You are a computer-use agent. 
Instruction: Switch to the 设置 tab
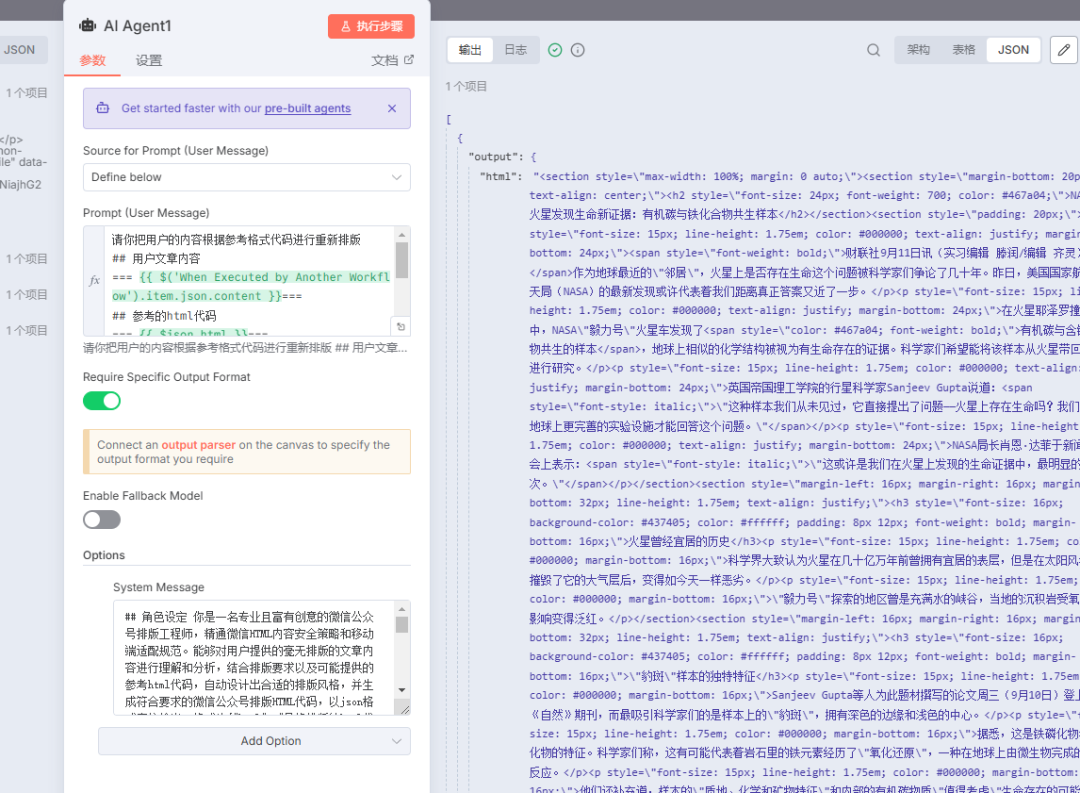pyautogui.click(x=149, y=60)
